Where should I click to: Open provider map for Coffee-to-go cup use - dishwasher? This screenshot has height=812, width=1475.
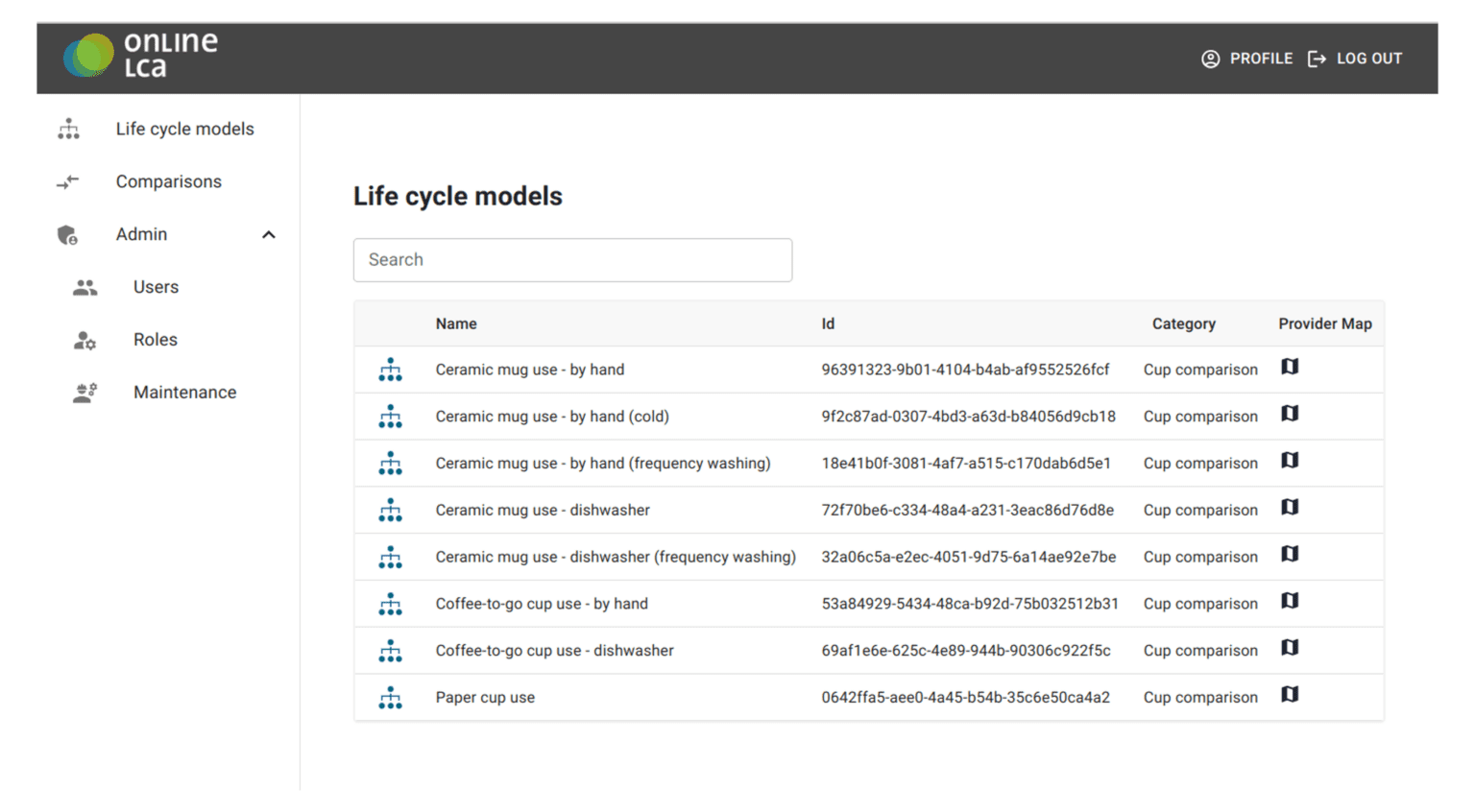(1290, 648)
